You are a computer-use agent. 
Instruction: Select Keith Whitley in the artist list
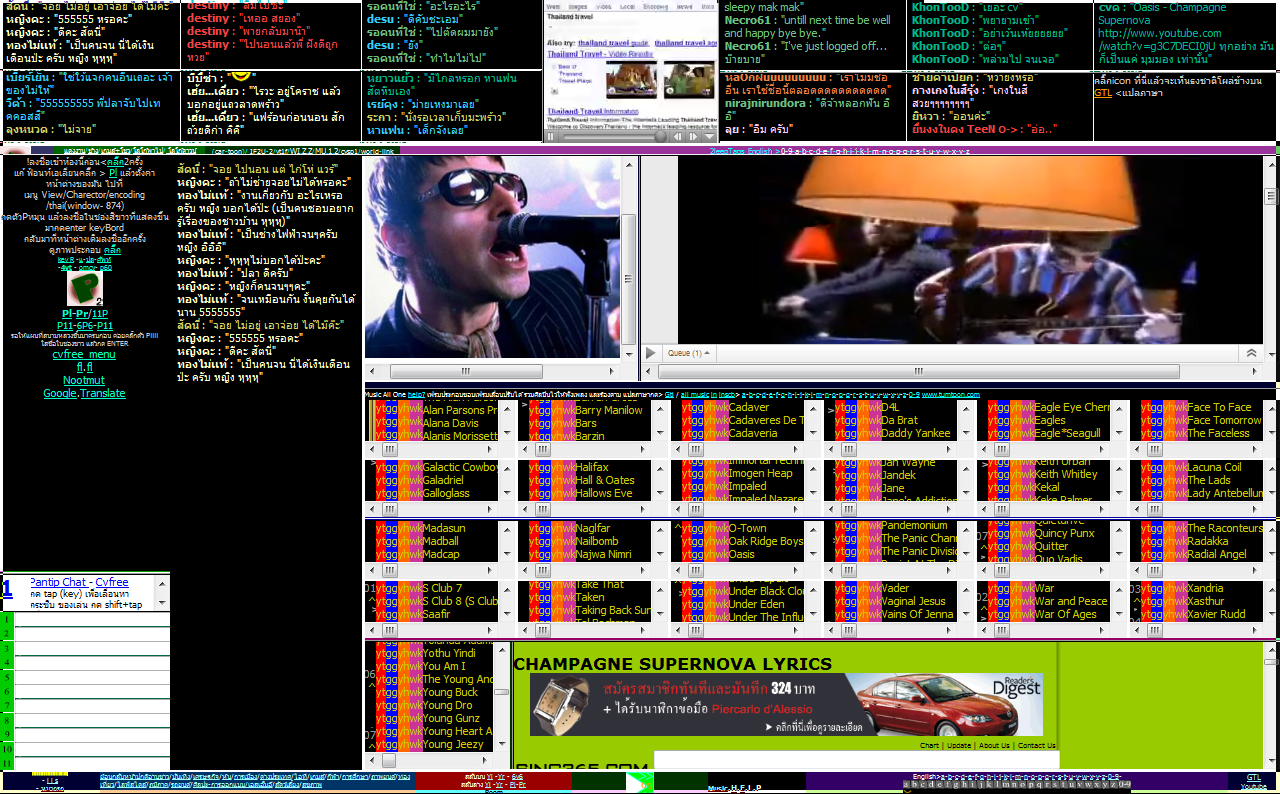(x=1065, y=473)
